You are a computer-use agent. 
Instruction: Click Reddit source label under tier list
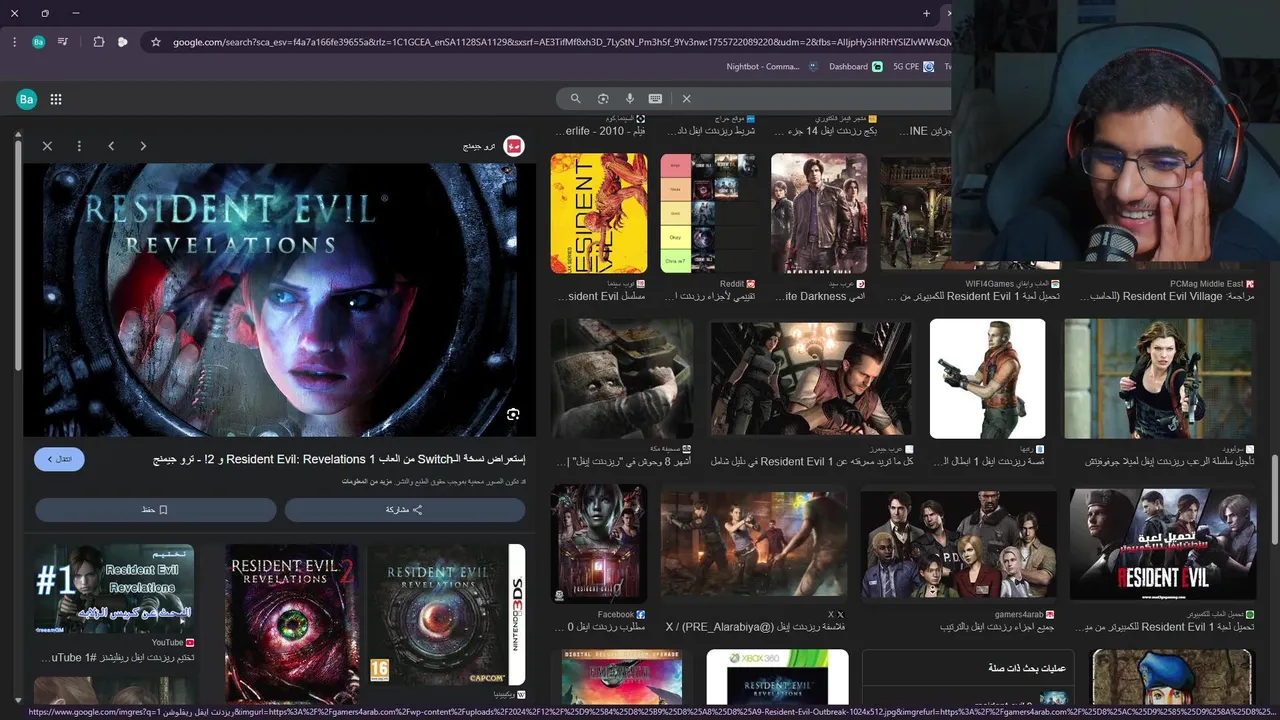[732, 284]
